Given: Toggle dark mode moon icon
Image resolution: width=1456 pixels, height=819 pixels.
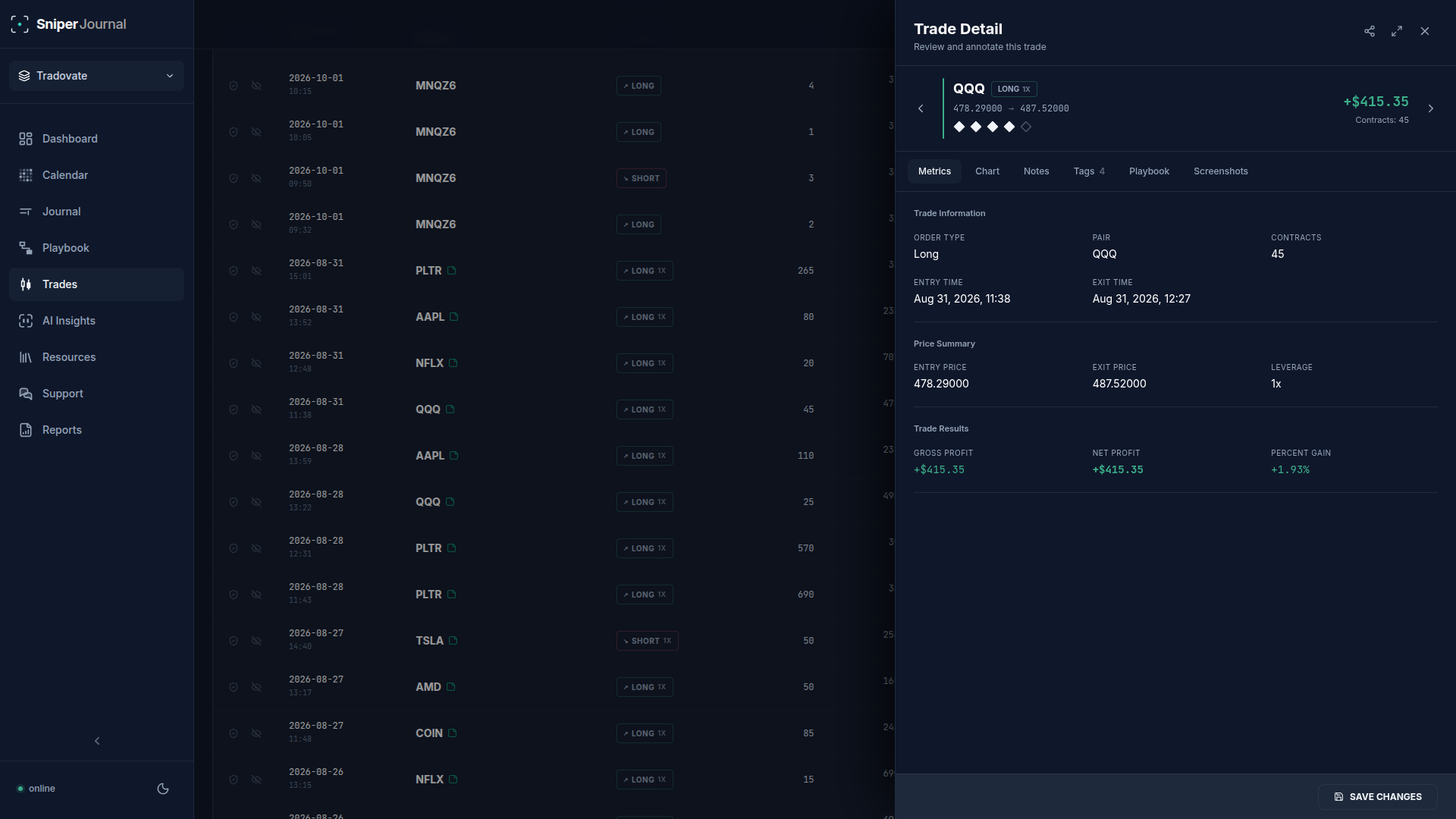Looking at the screenshot, I should point(163,789).
